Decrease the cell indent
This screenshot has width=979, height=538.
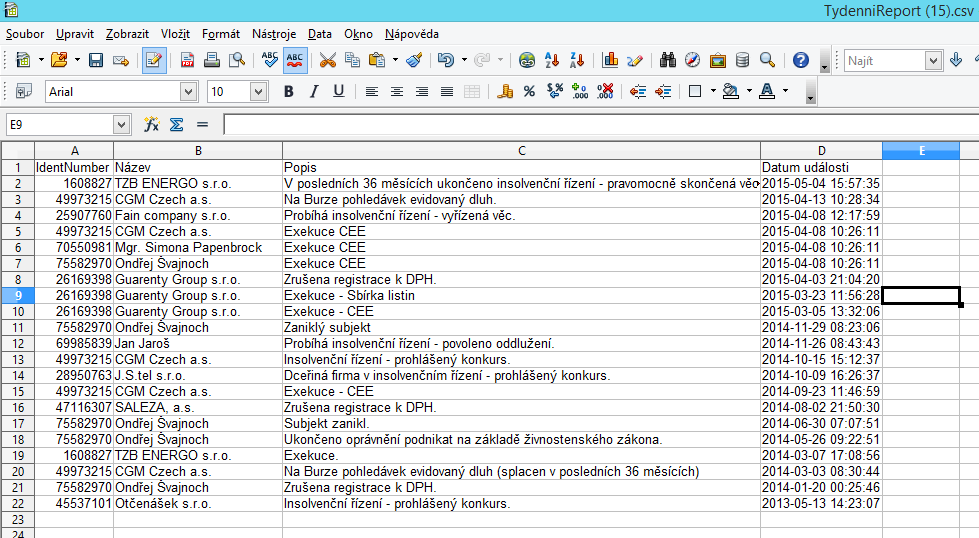click(637, 92)
